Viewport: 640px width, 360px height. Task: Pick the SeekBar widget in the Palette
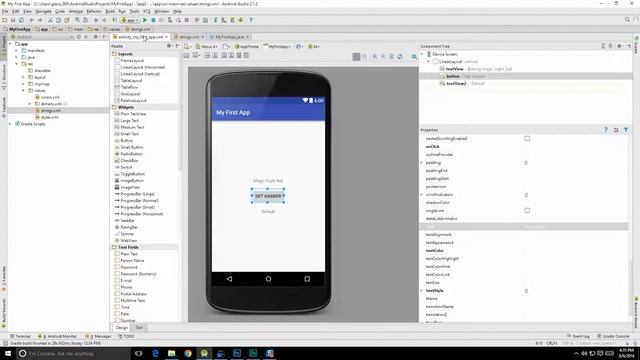click(127, 220)
